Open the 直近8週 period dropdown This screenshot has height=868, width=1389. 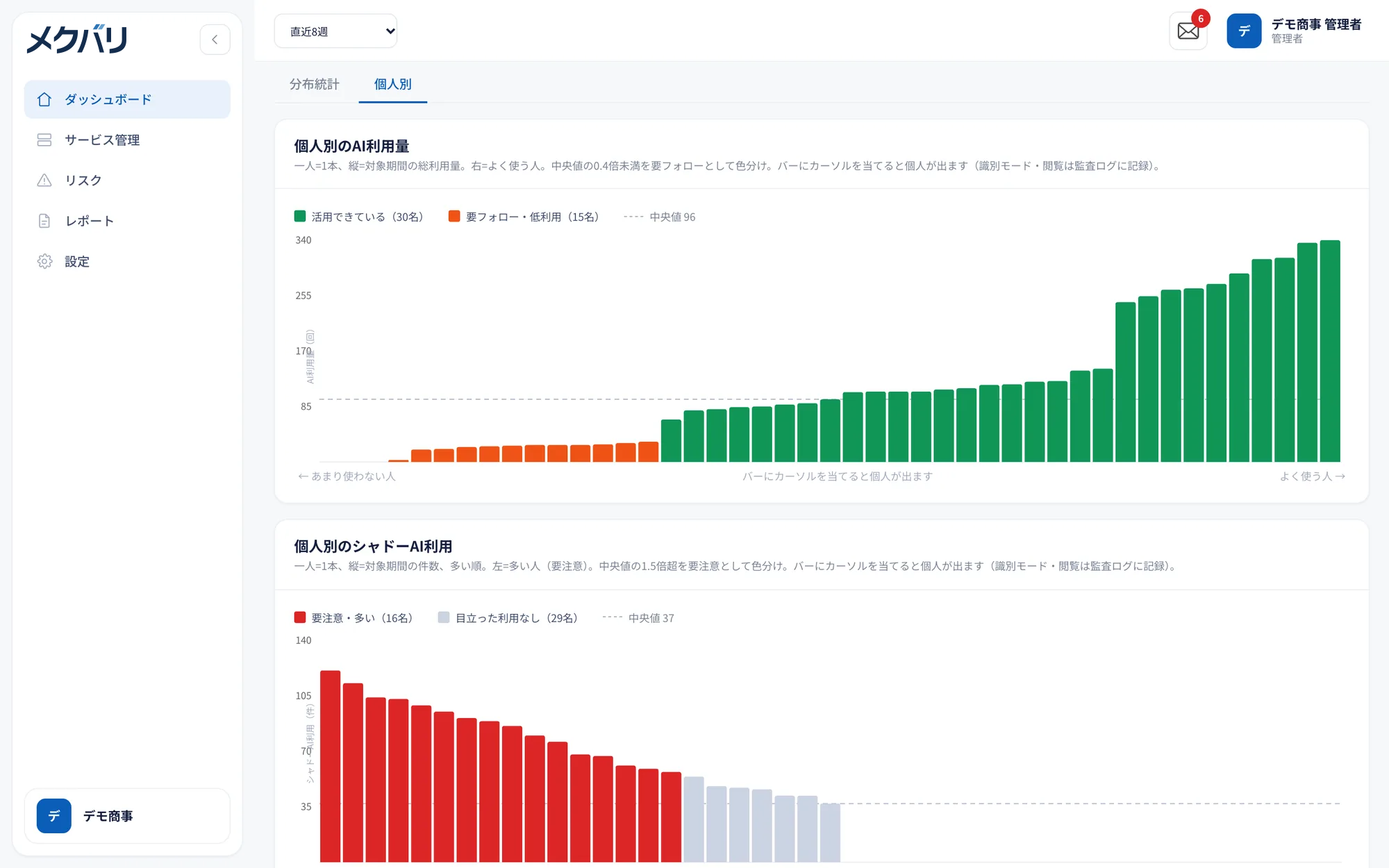[x=335, y=31]
